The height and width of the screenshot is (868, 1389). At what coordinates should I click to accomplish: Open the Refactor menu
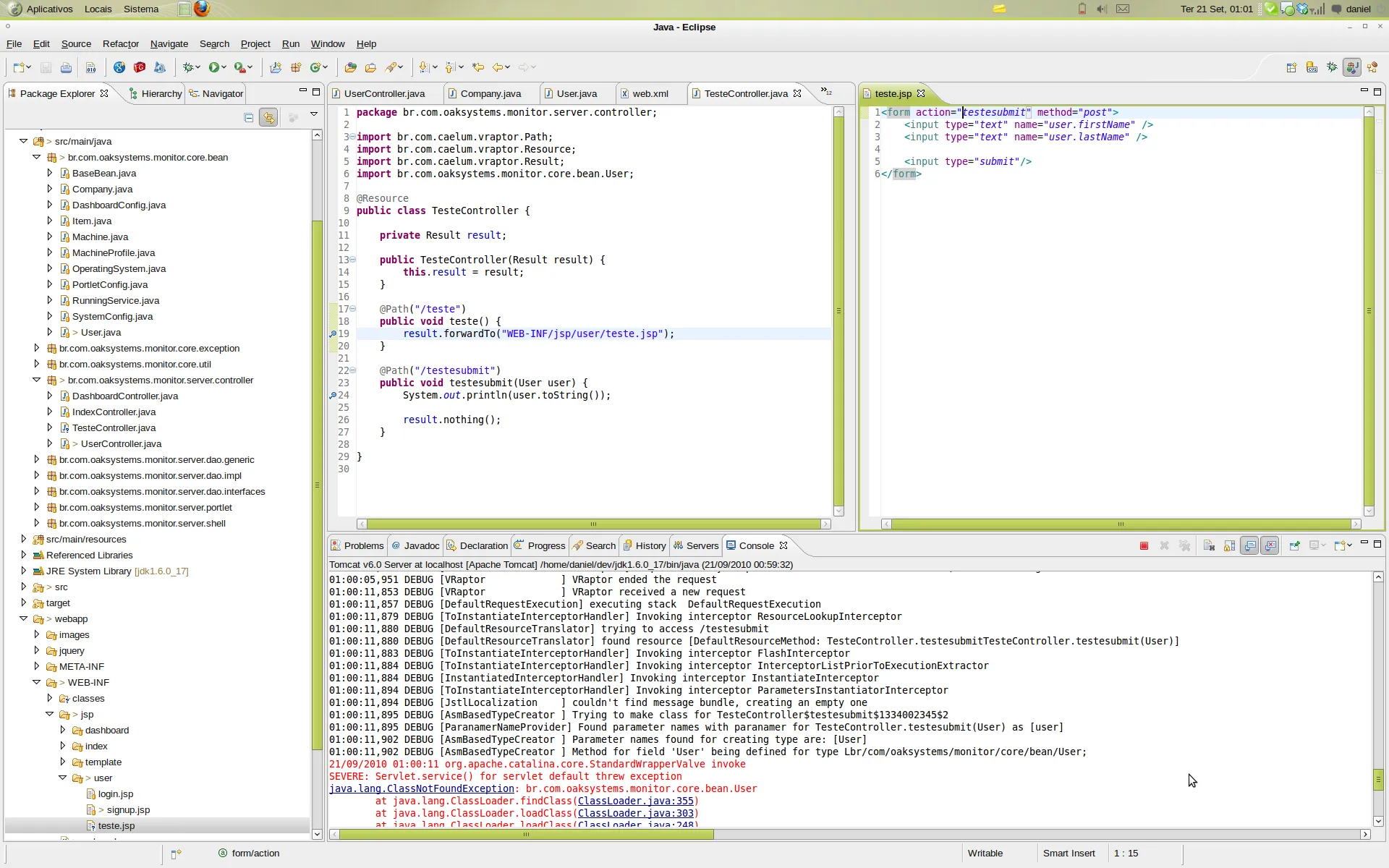(120, 44)
